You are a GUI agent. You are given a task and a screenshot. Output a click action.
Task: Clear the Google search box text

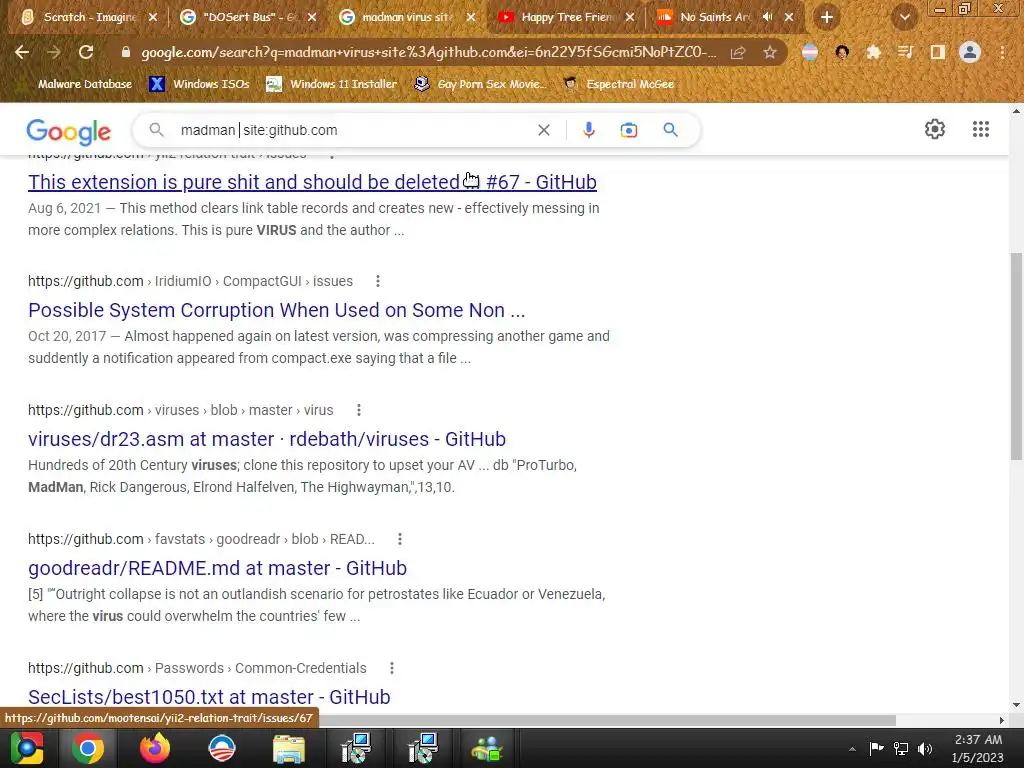pos(543,130)
